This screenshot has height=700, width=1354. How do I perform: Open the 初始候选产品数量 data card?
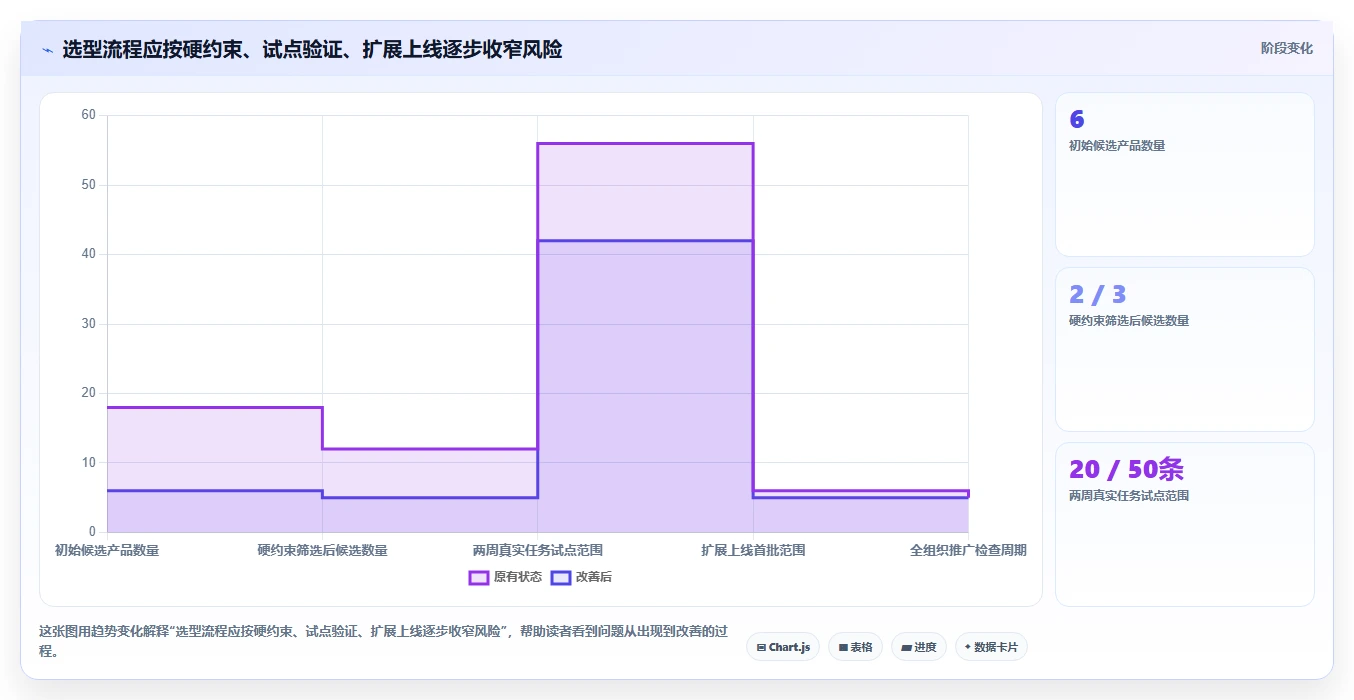(1185, 174)
